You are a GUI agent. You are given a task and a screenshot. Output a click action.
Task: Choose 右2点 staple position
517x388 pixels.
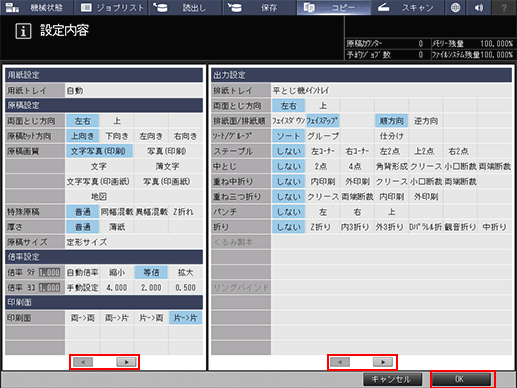point(460,151)
